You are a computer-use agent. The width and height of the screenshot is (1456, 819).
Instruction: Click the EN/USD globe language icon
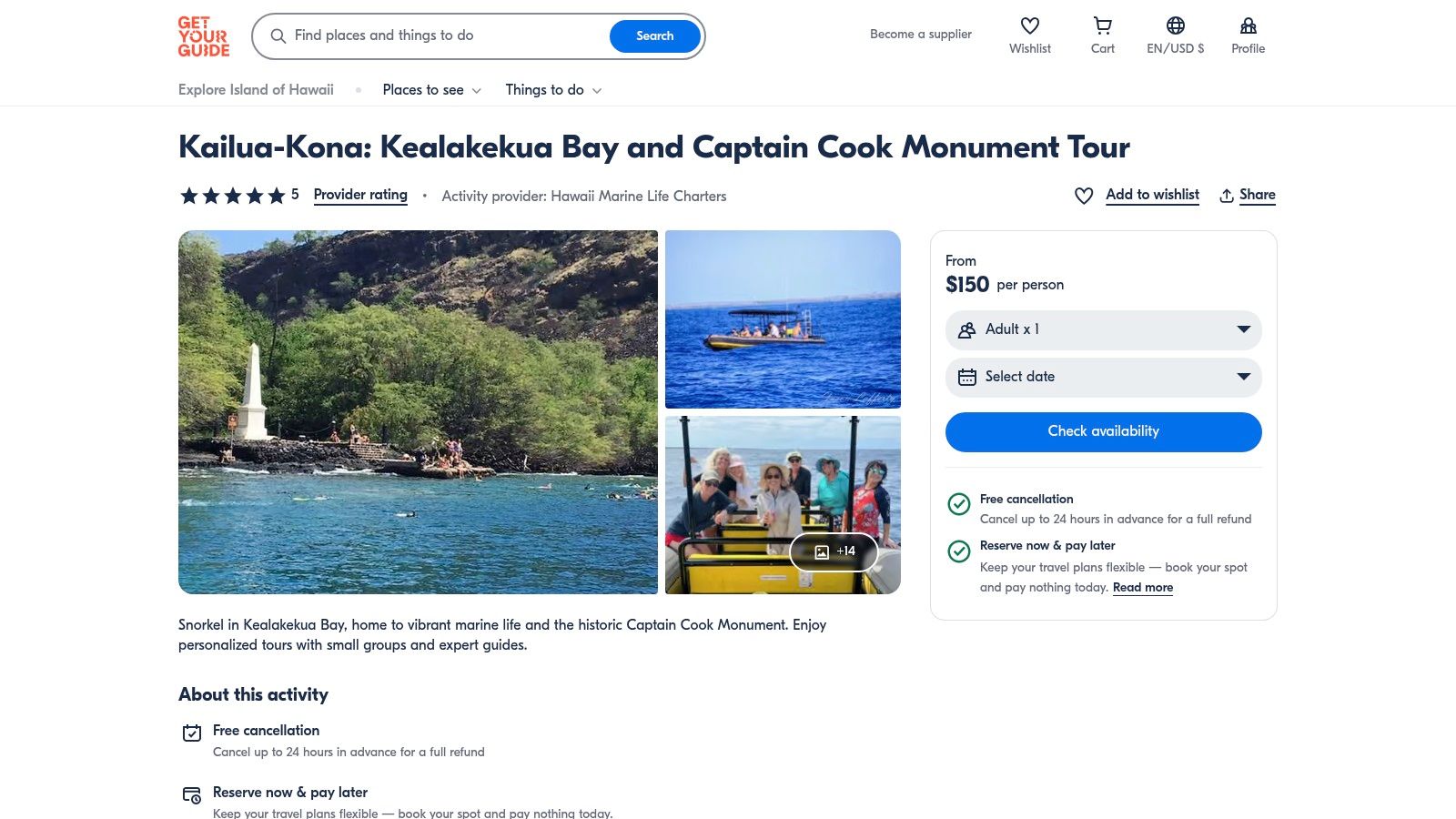pos(1175,25)
